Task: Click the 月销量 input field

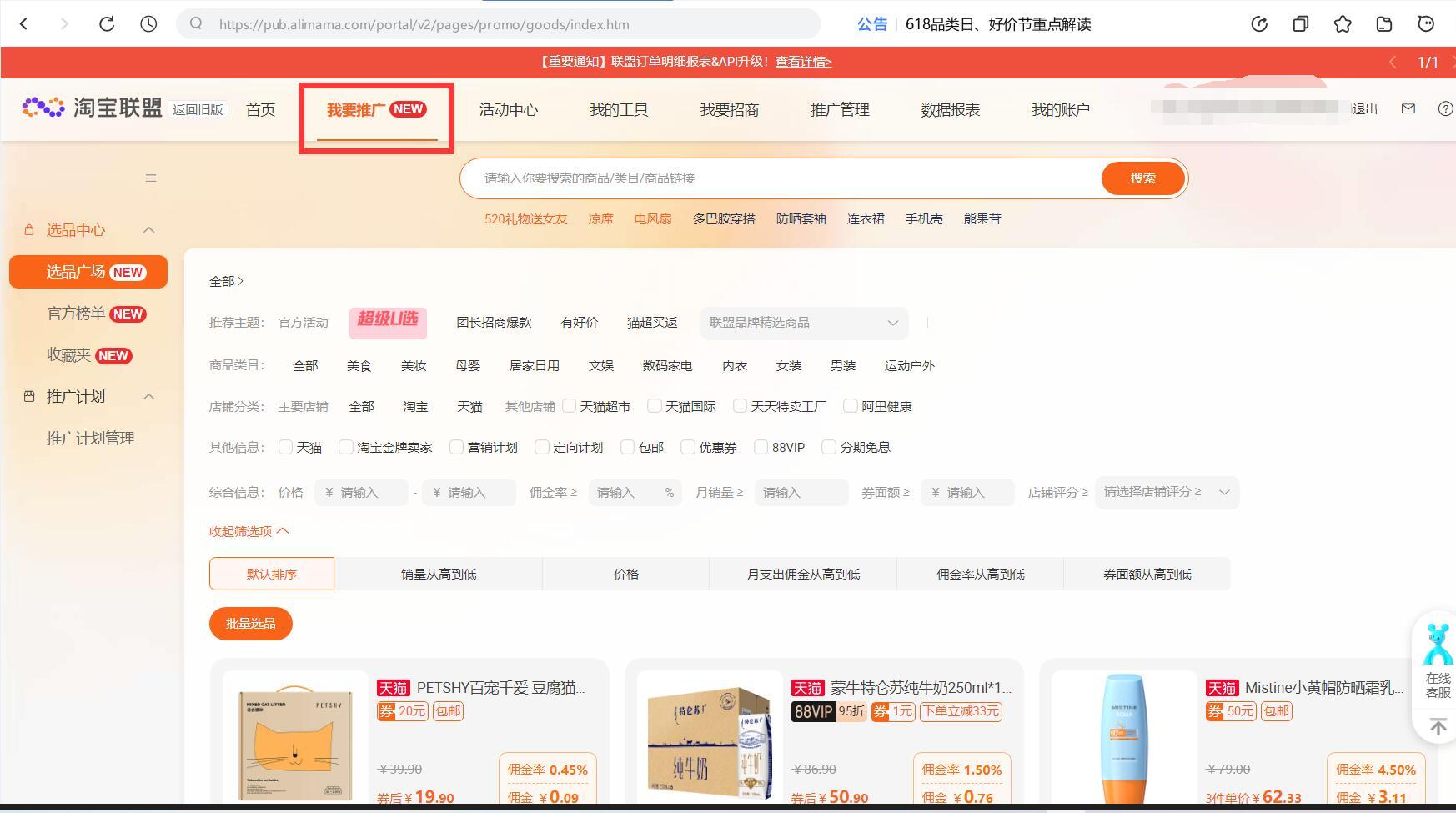Action: 801,493
